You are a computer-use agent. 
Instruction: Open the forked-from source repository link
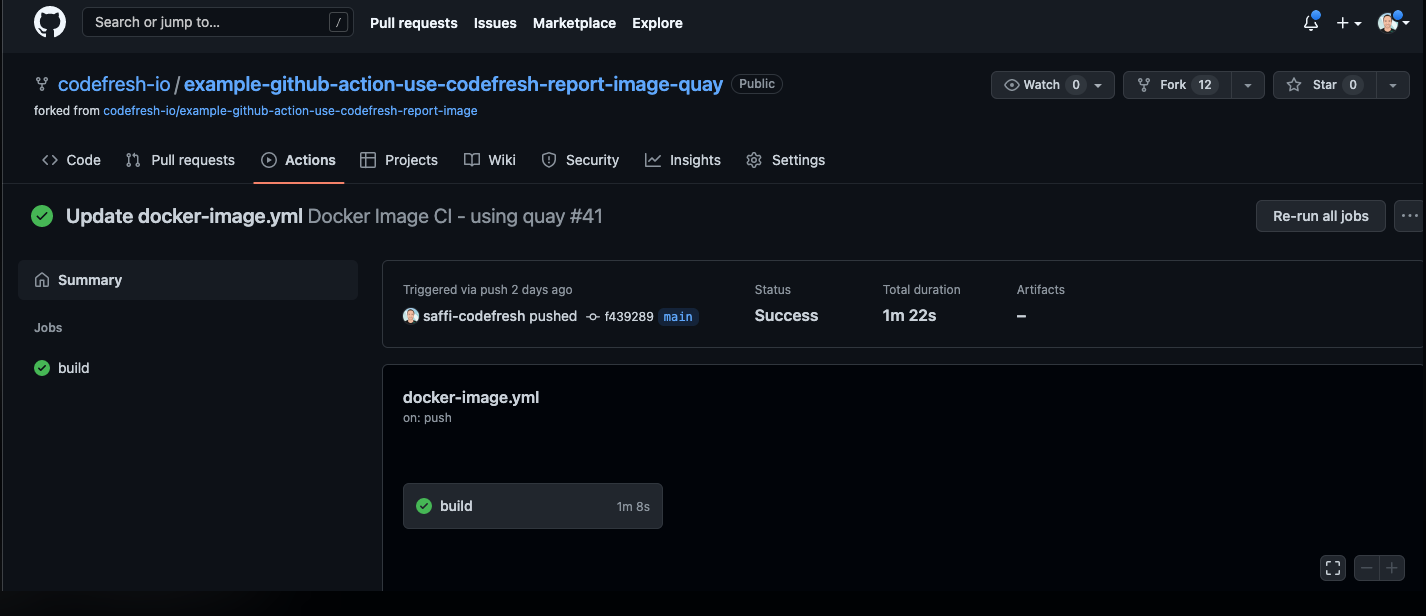pyautogui.click(x=290, y=111)
